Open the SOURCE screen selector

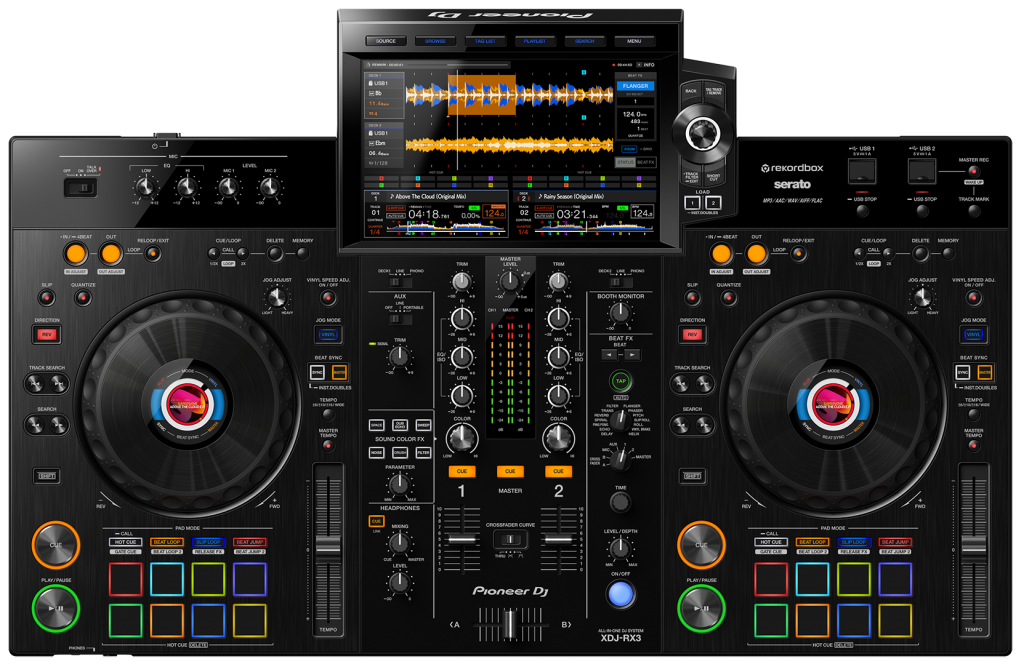(x=385, y=41)
